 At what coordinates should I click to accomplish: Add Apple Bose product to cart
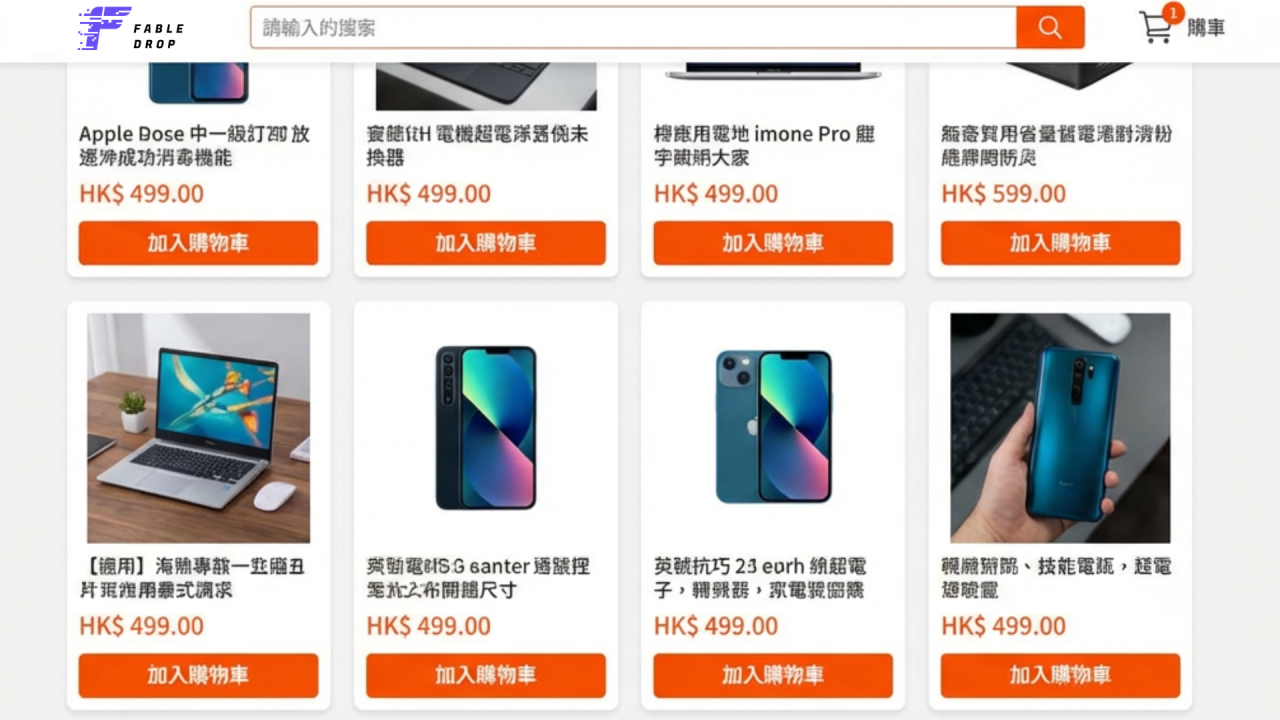[x=198, y=243]
